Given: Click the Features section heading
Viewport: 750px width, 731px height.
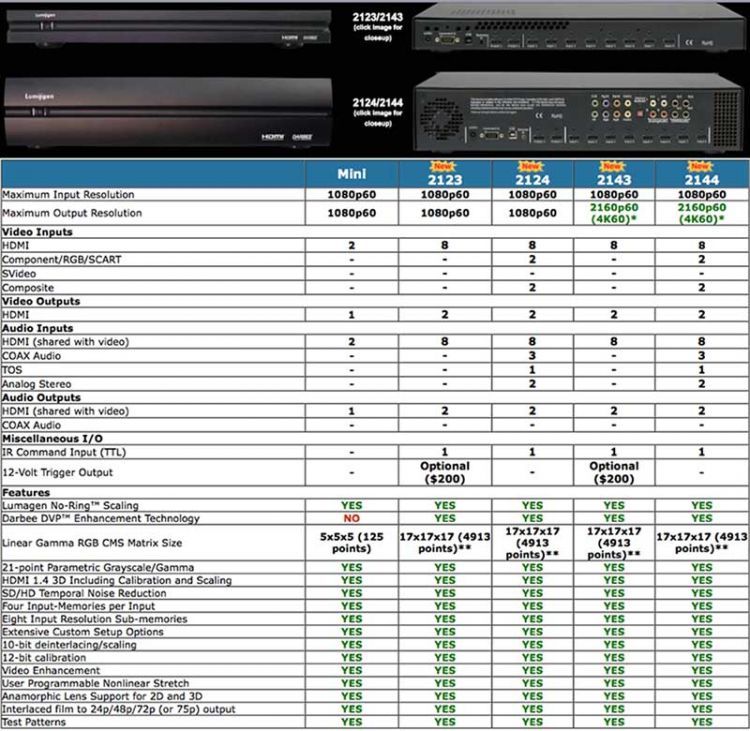Looking at the screenshot, I should coord(26,493).
